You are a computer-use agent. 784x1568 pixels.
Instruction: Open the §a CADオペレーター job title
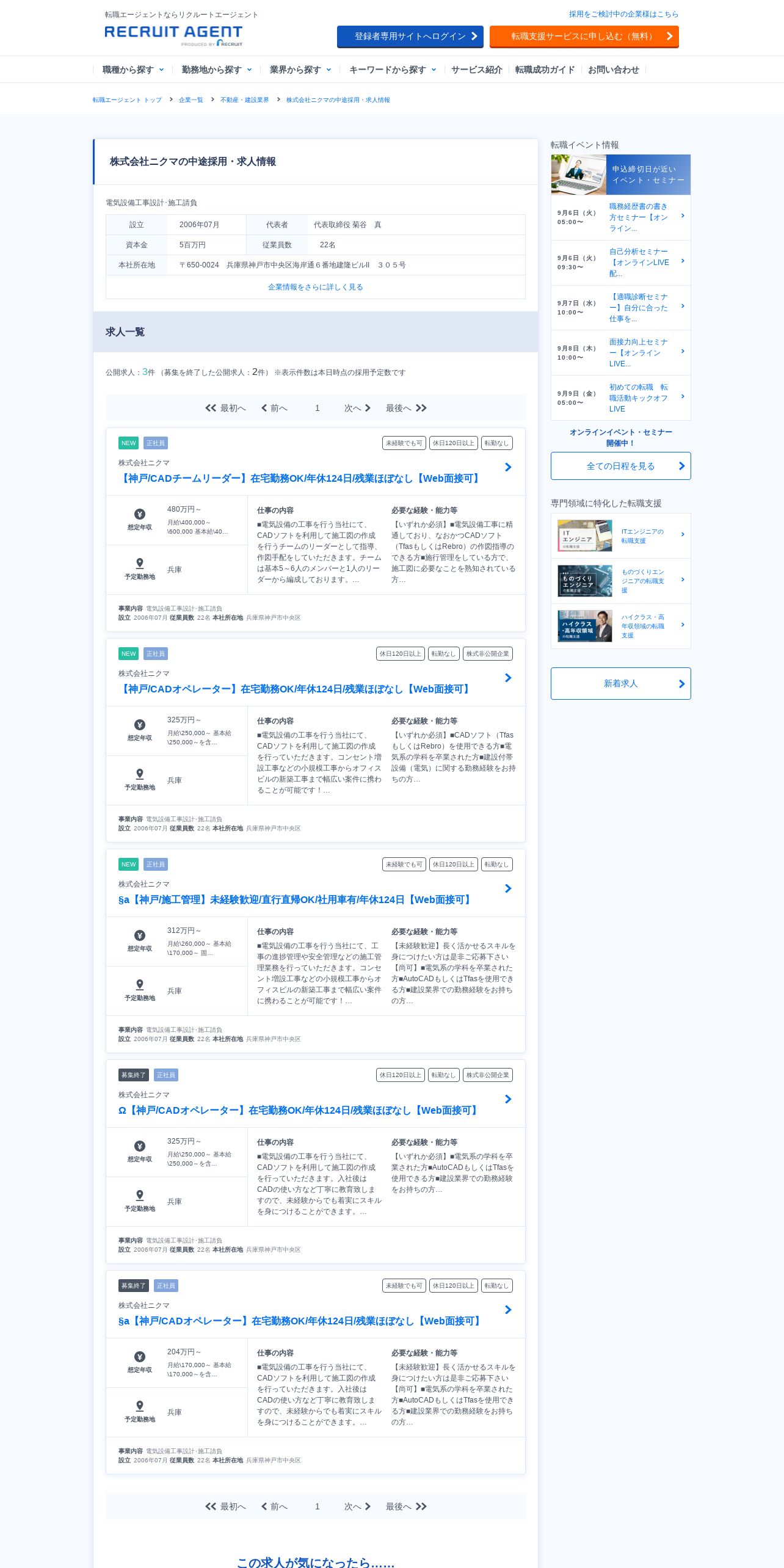pos(301,1321)
